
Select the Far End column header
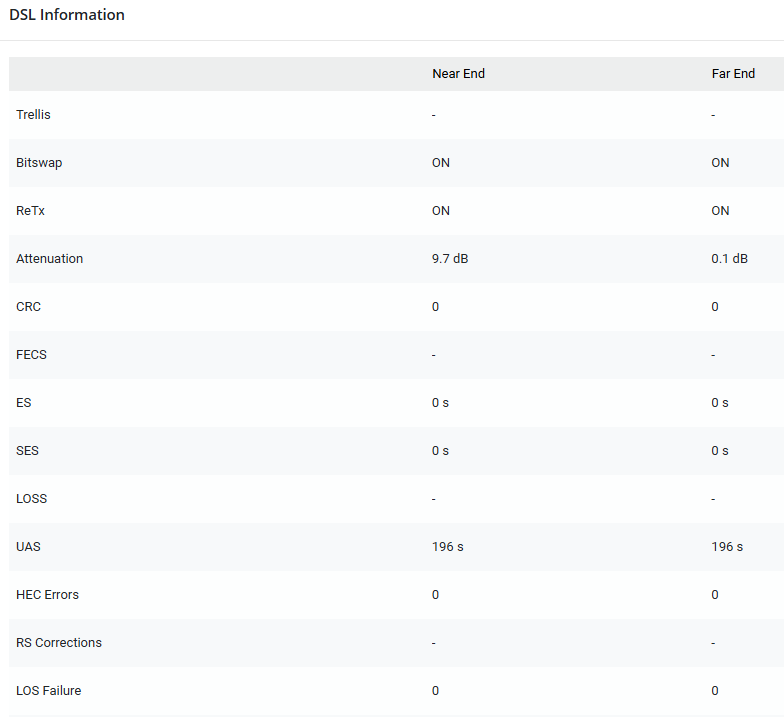click(x=733, y=74)
